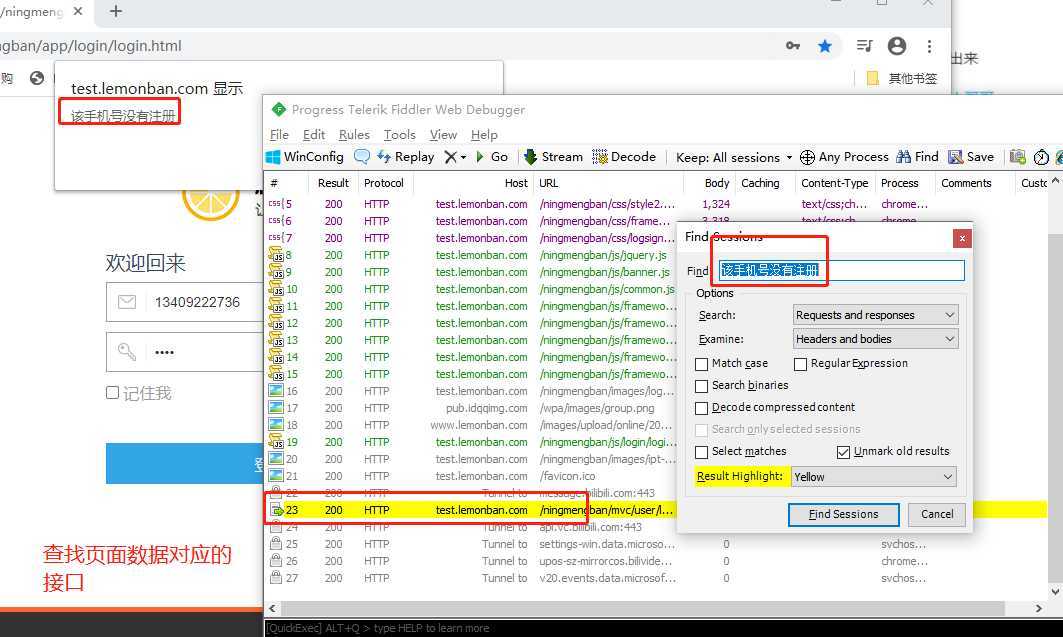
Task: Open the View menu in Fiddler
Action: (443, 135)
